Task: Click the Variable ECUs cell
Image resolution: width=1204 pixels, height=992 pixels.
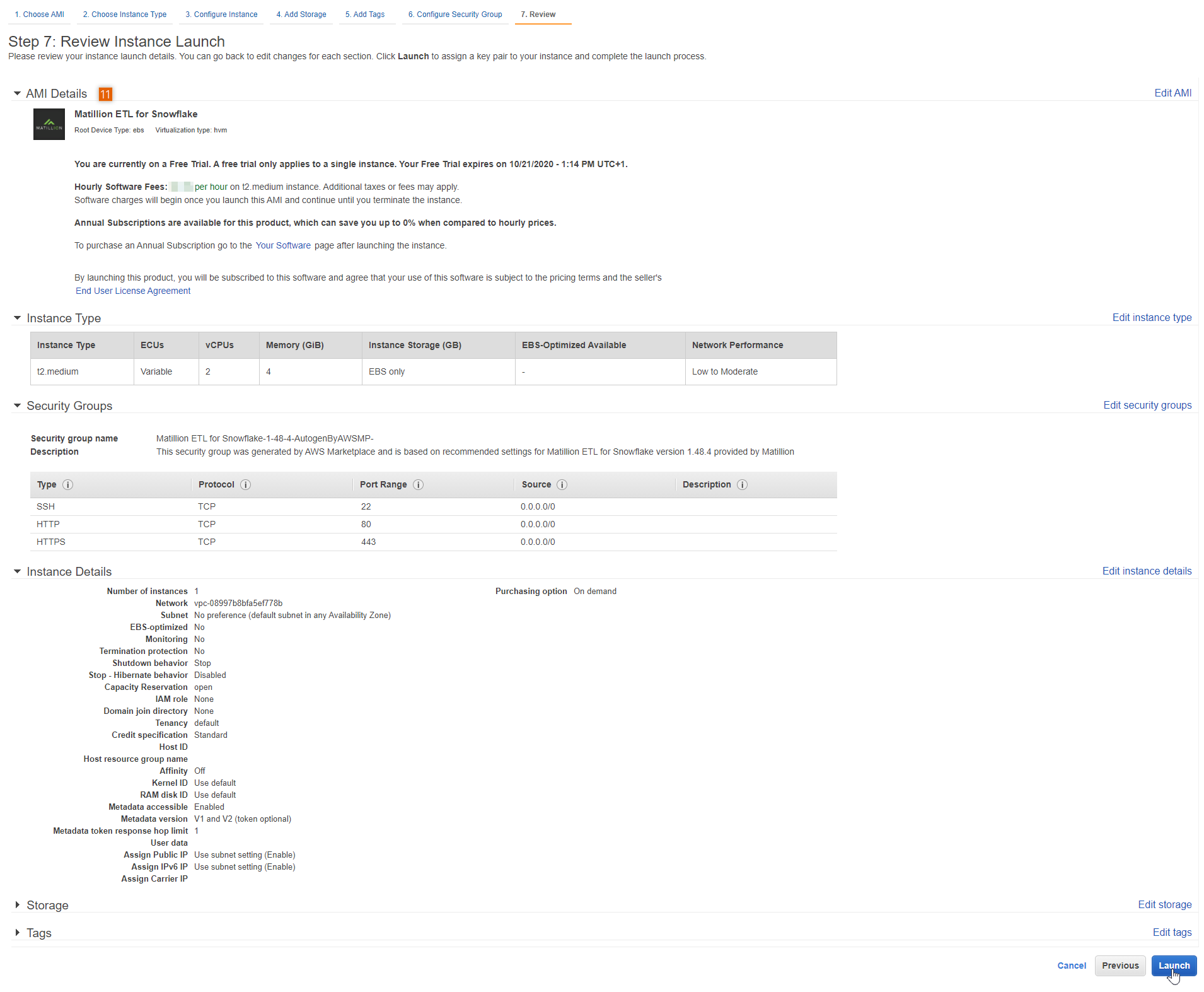Action: pyautogui.click(x=166, y=371)
